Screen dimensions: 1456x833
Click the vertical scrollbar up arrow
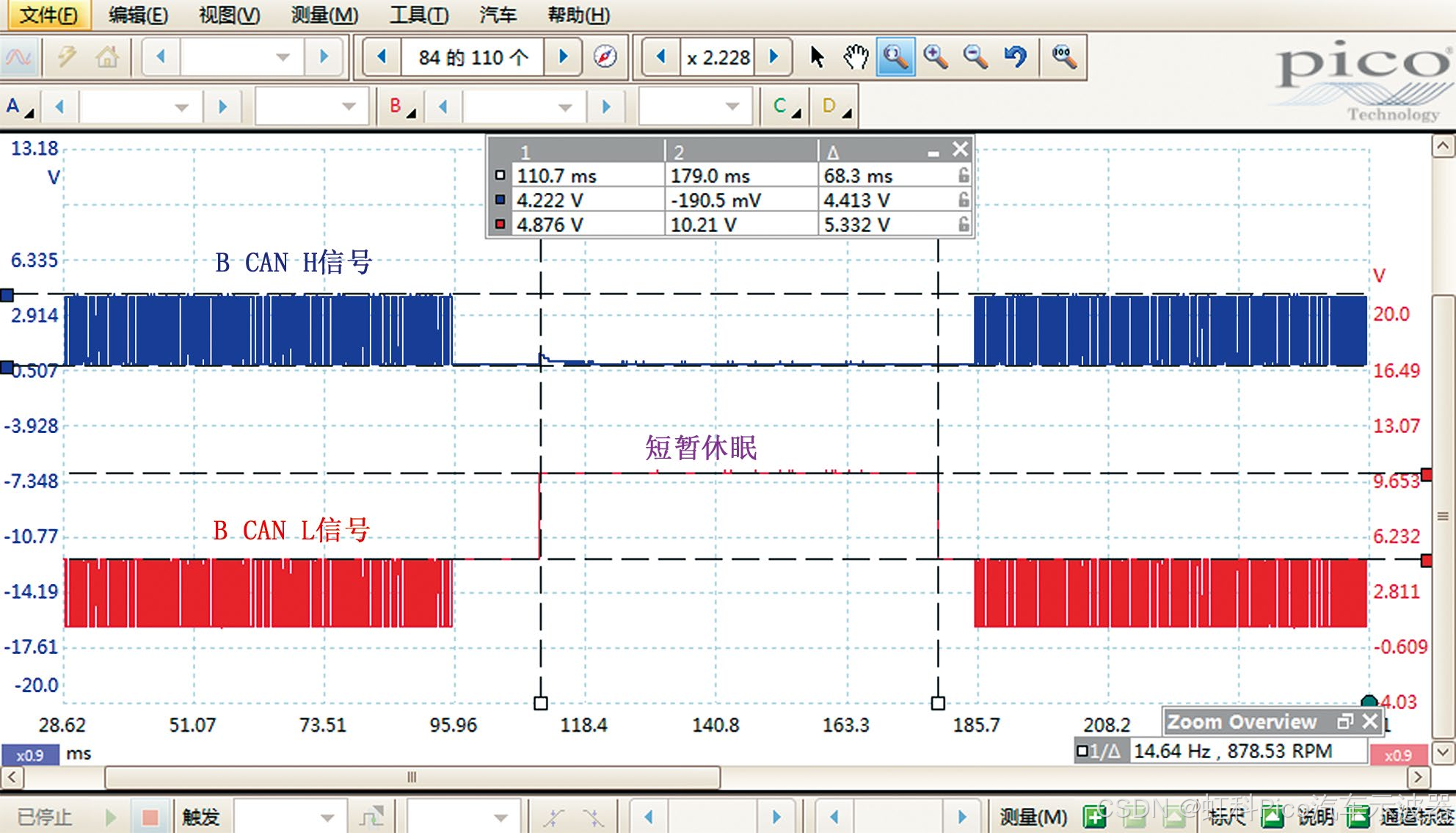click(x=1443, y=146)
